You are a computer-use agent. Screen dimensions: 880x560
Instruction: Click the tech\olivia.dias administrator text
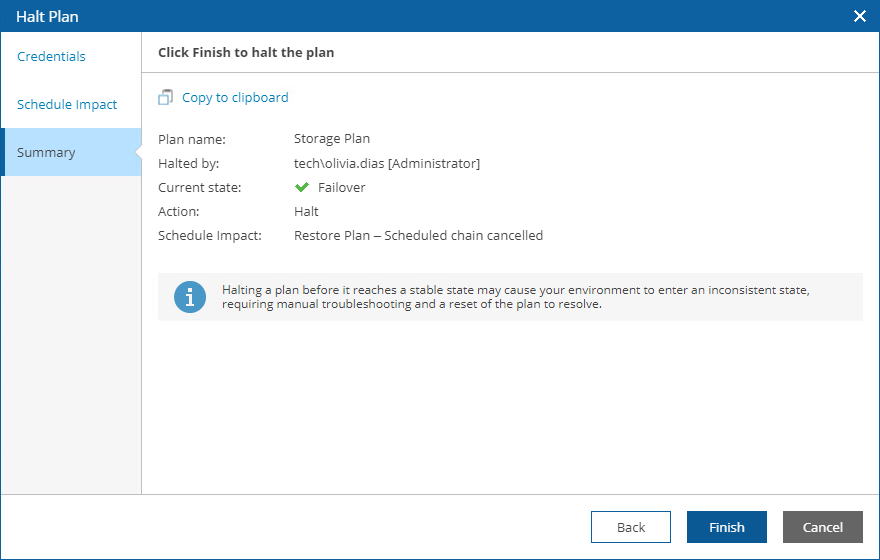pos(387,163)
